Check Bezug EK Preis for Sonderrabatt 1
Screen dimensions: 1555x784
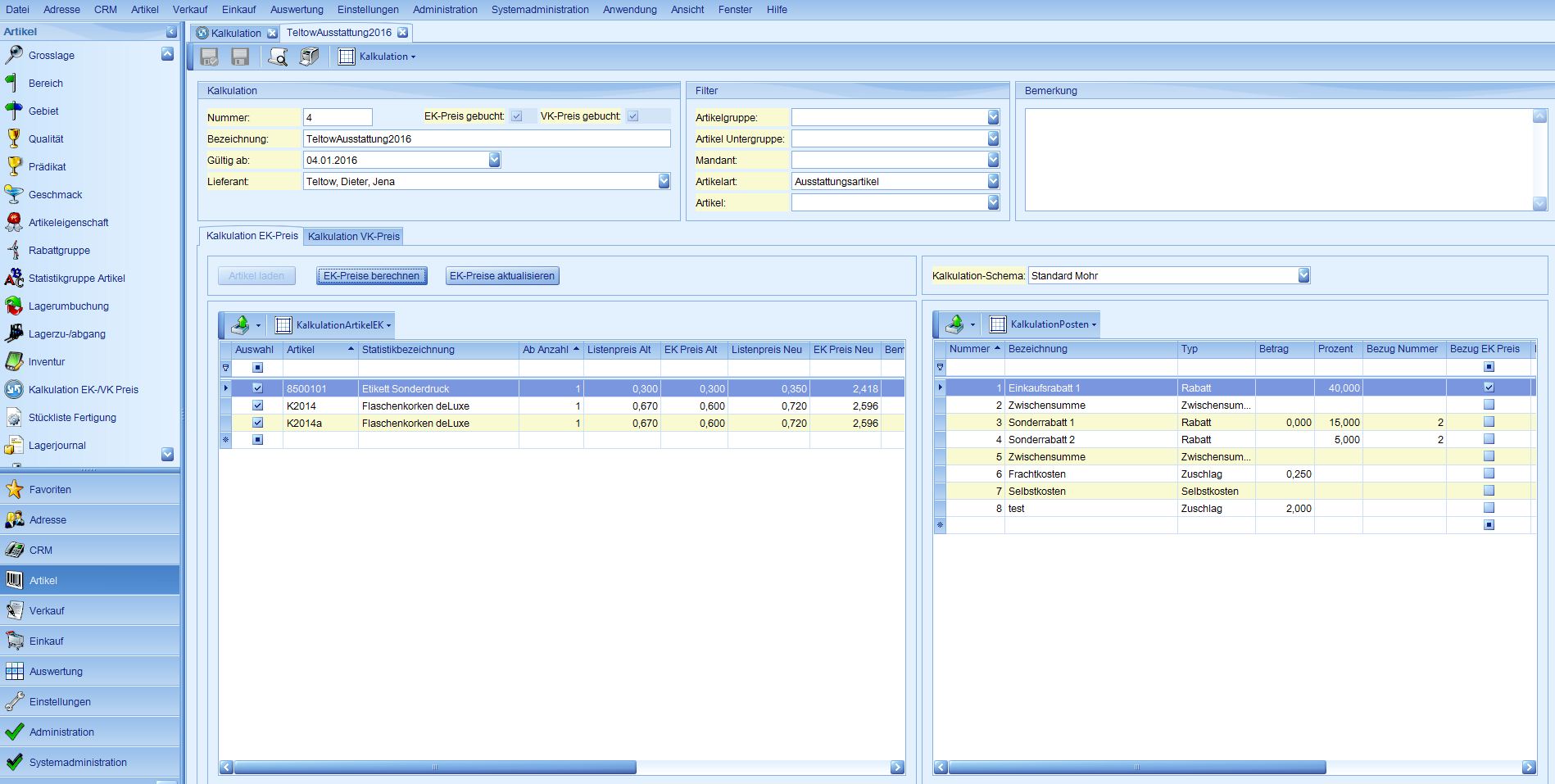pyautogui.click(x=1489, y=422)
